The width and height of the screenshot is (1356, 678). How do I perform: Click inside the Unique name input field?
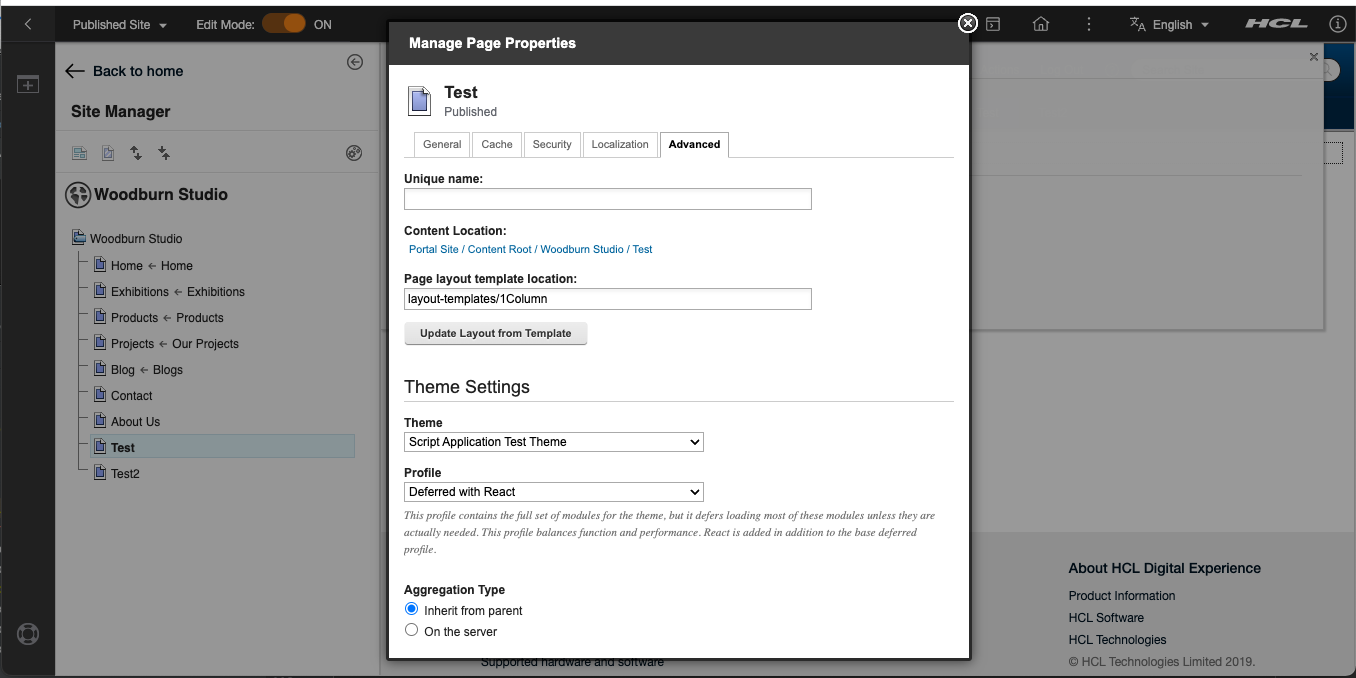[x=607, y=199]
